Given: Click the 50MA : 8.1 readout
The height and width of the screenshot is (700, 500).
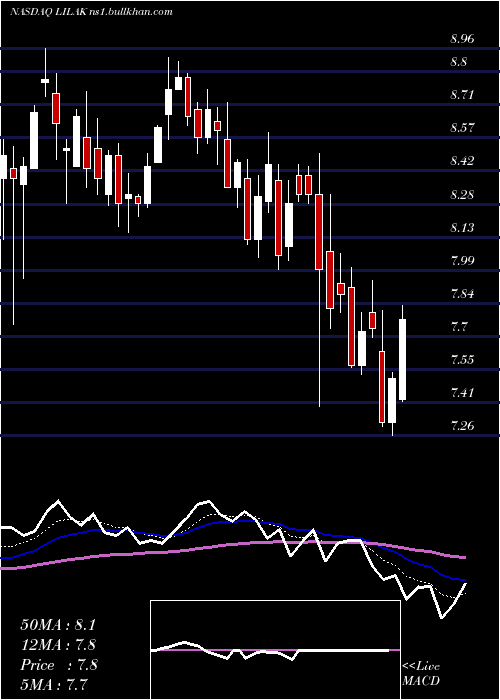Looking at the screenshot, I should 58,625.
